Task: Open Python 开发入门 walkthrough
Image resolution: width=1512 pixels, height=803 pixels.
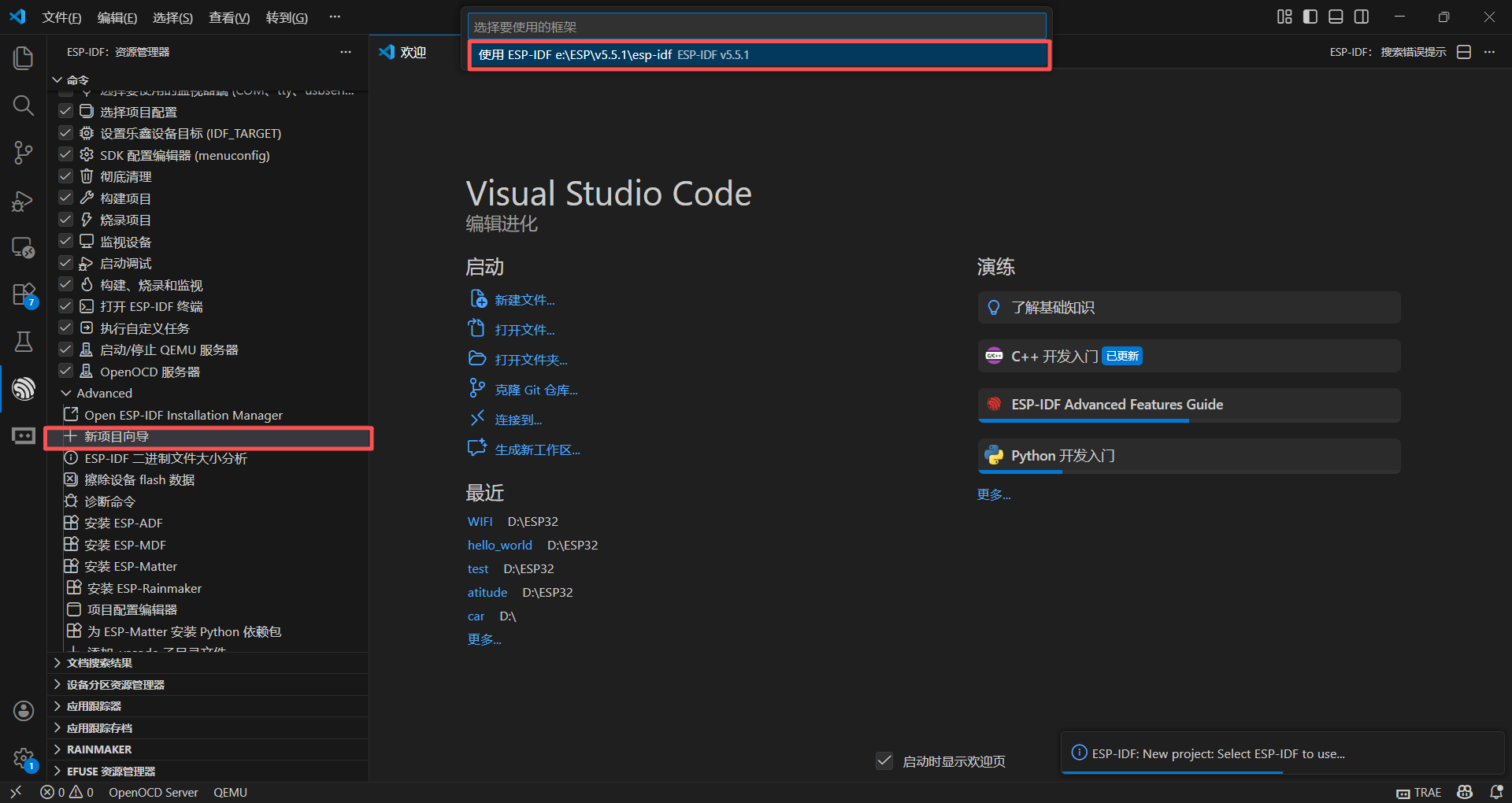Action: pyautogui.click(x=1189, y=456)
